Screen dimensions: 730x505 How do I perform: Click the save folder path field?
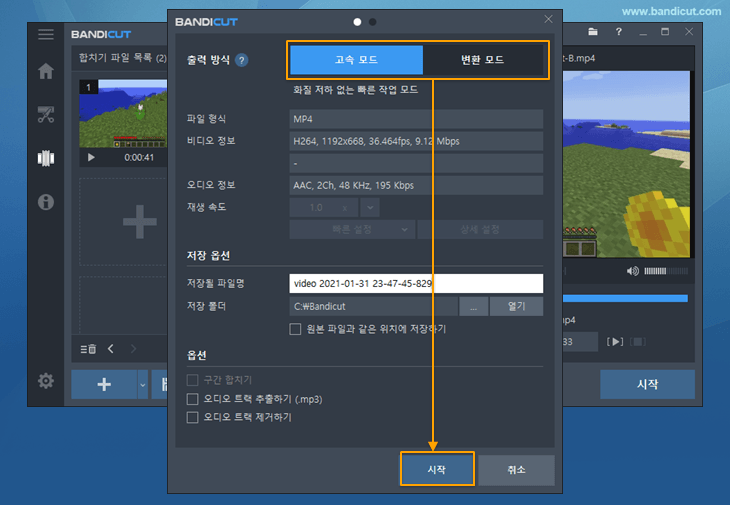coord(373,307)
